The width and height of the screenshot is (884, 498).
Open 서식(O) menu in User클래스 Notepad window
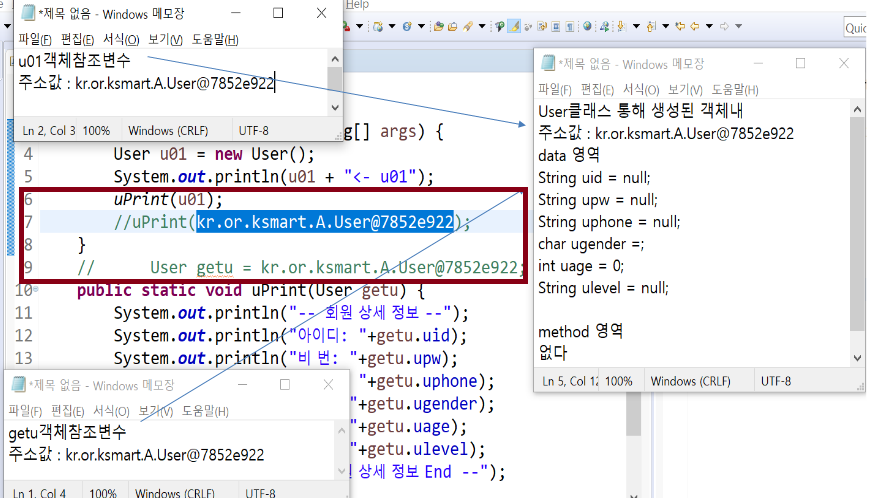[x=641, y=90]
